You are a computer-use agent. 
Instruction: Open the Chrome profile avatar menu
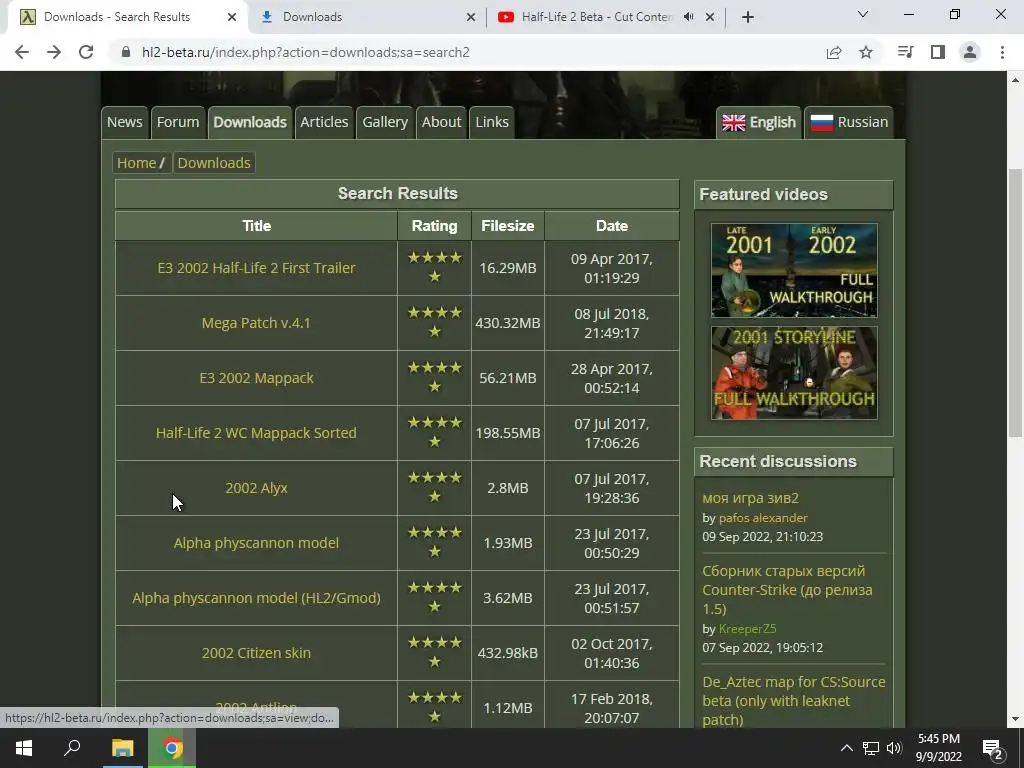[x=970, y=52]
